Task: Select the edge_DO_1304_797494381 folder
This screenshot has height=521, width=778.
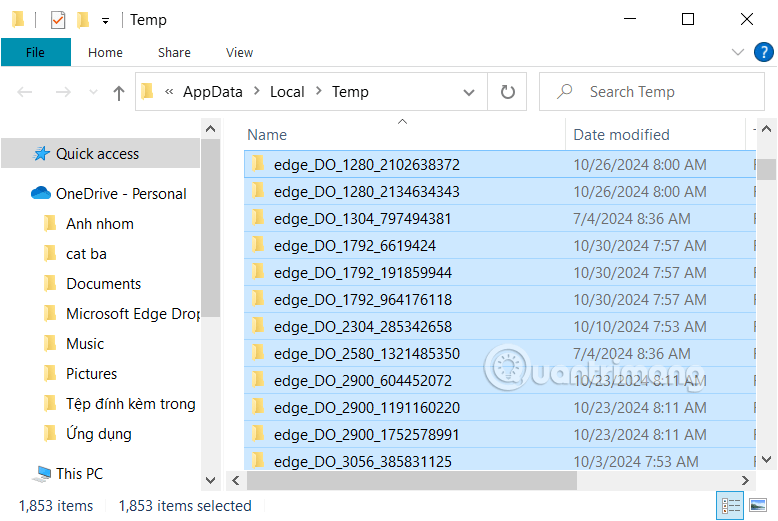Action: click(362, 219)
